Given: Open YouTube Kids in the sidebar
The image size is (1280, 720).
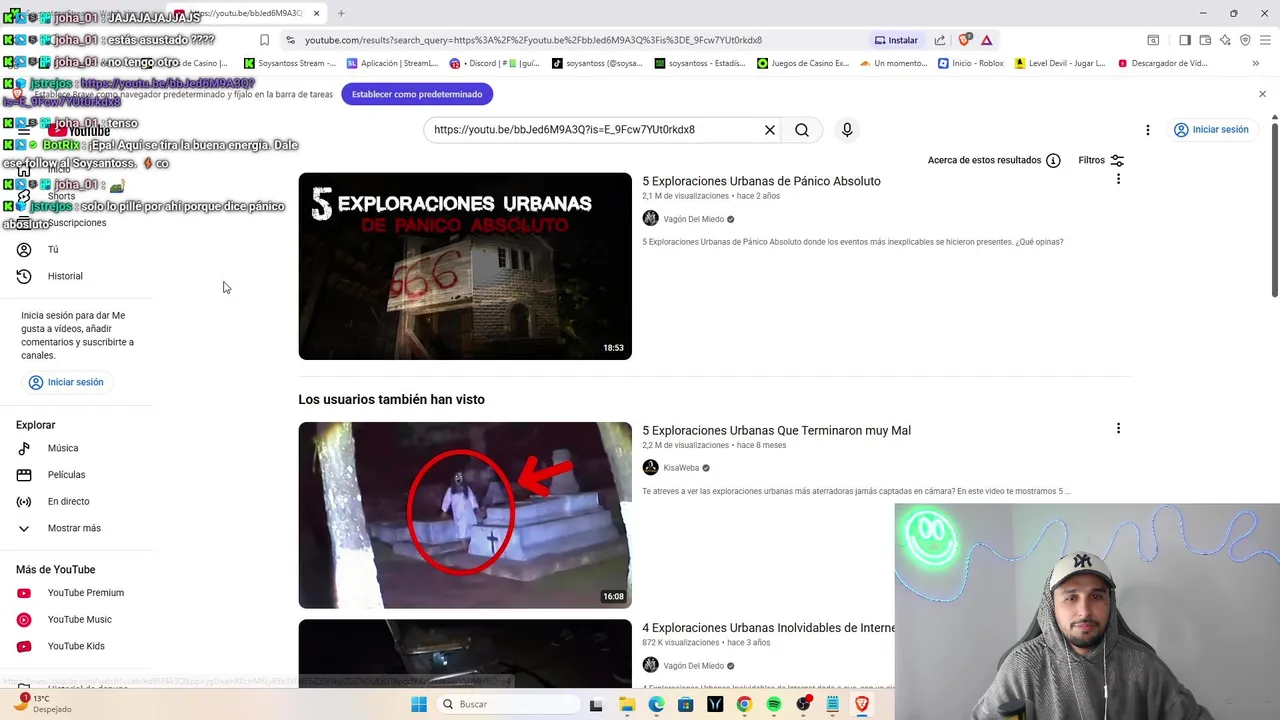Looking at the screenshot, I should [76, 646].
